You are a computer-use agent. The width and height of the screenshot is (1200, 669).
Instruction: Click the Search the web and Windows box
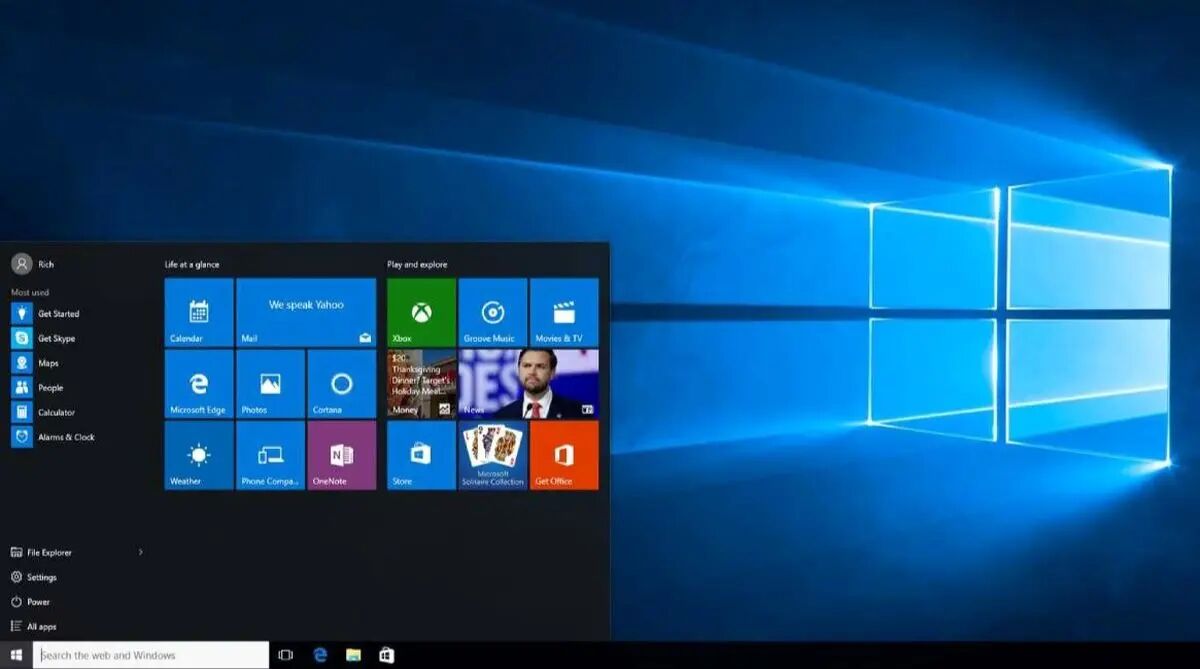[151, 655]
